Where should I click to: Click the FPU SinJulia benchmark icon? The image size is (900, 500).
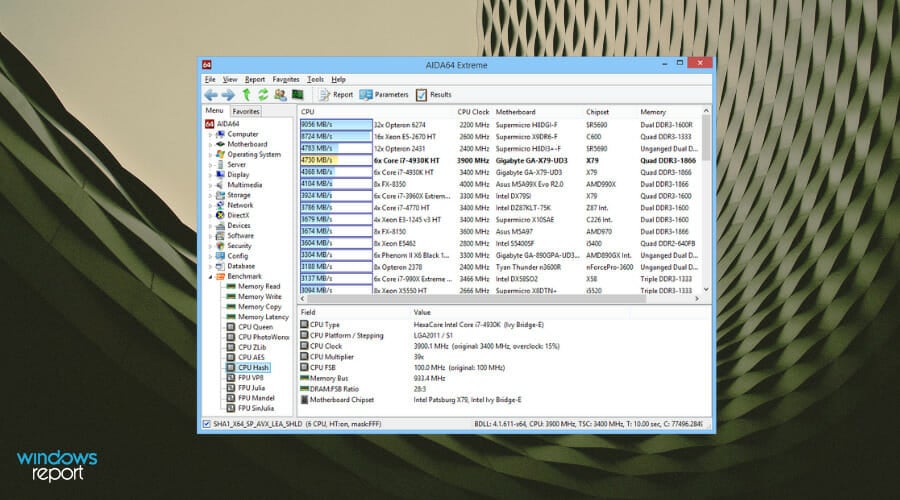231,408
